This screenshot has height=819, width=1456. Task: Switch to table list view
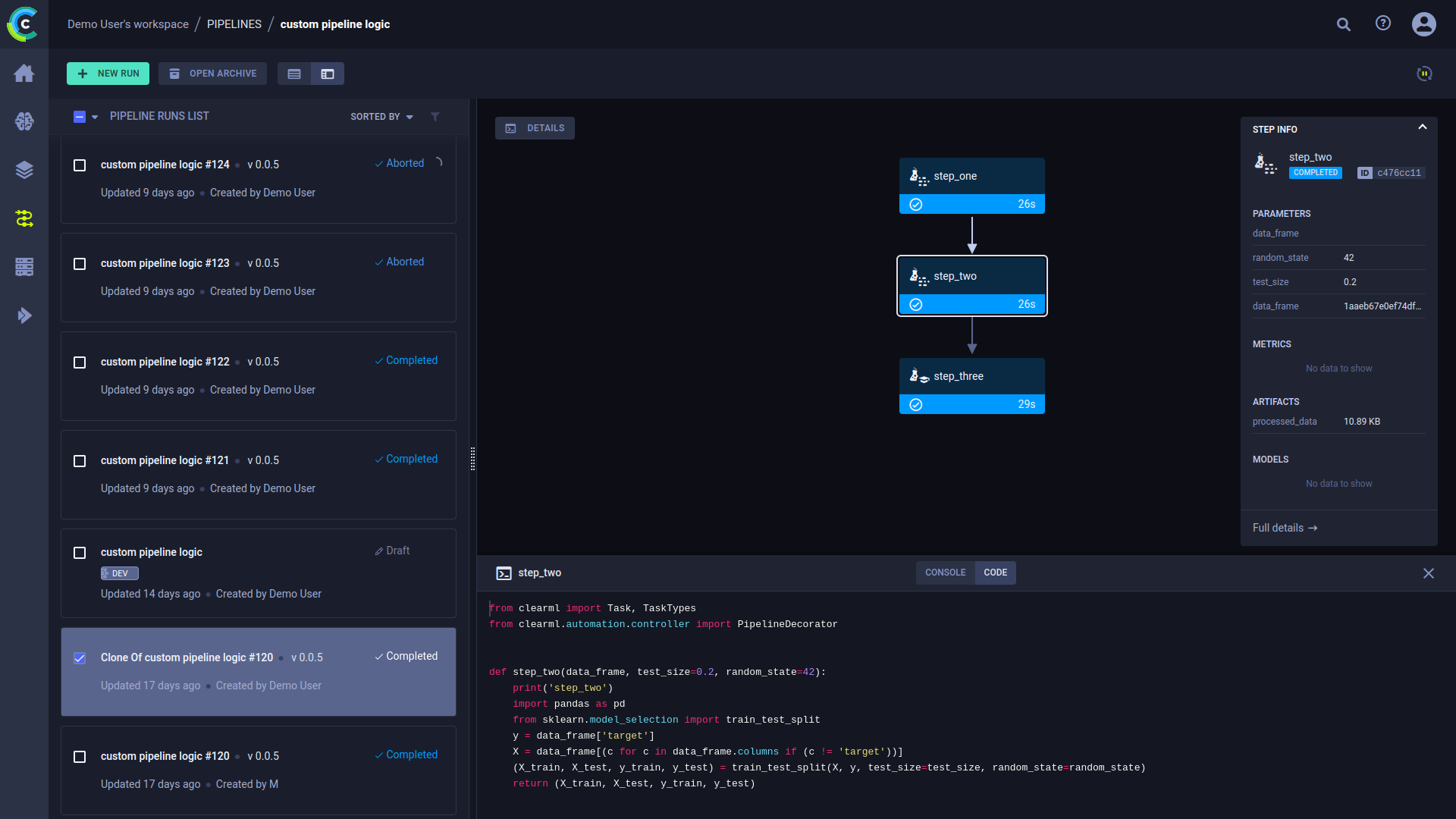tap(294, 74)
